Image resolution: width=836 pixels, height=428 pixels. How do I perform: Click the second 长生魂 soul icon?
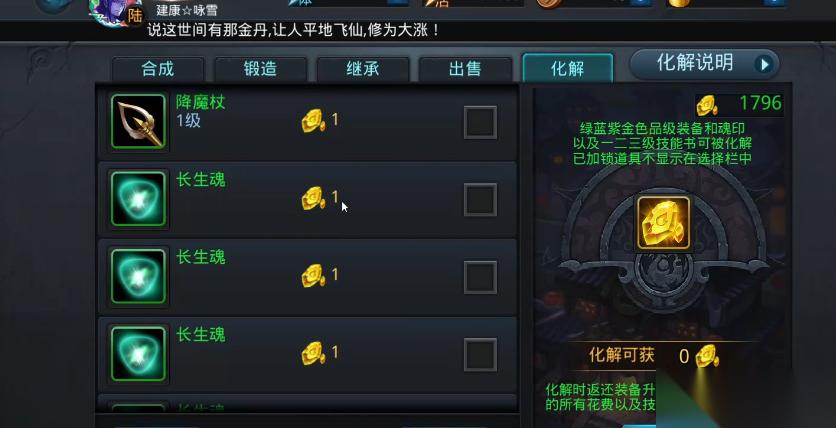[x=139, y=276]
